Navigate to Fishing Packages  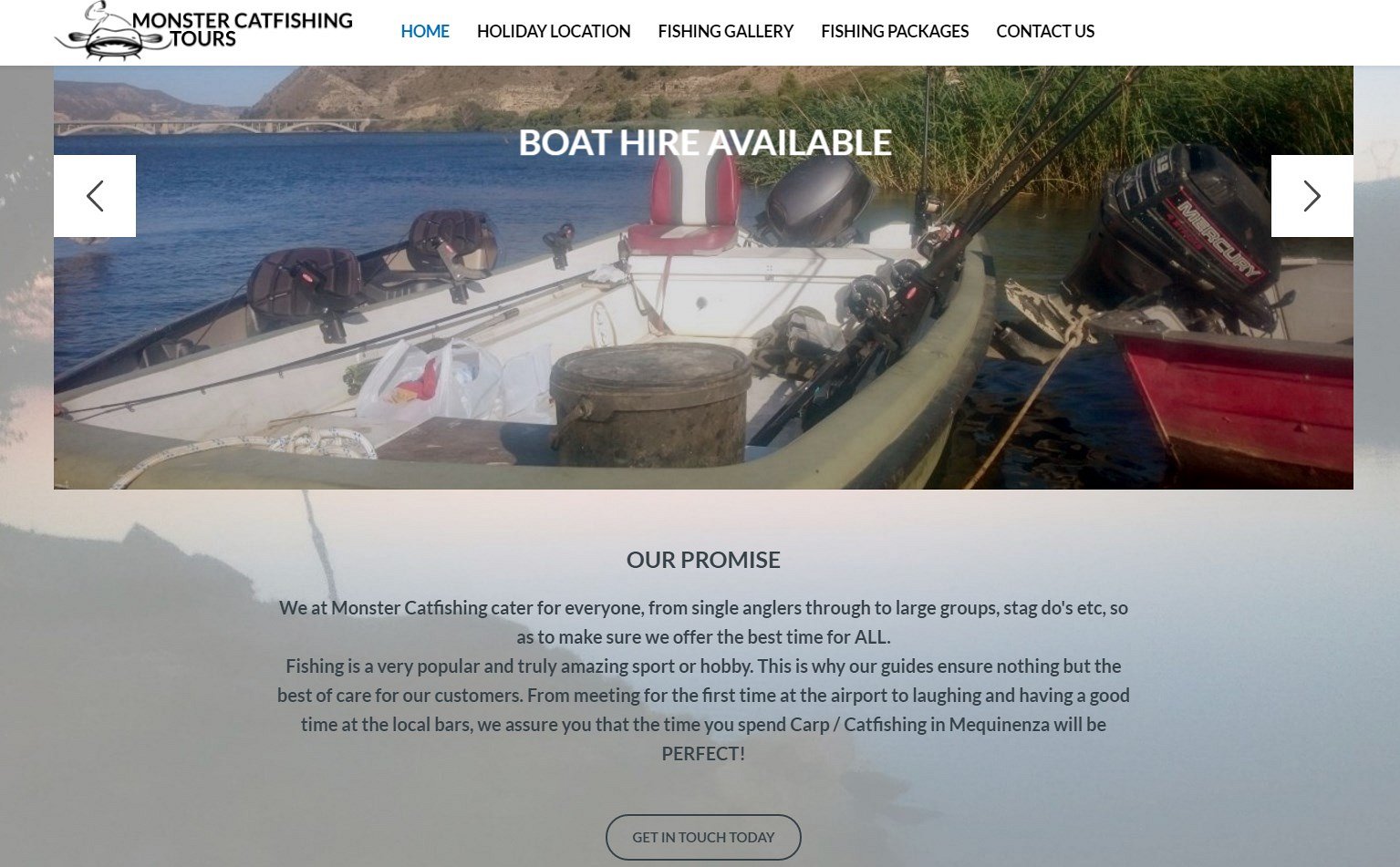[895, 31]
